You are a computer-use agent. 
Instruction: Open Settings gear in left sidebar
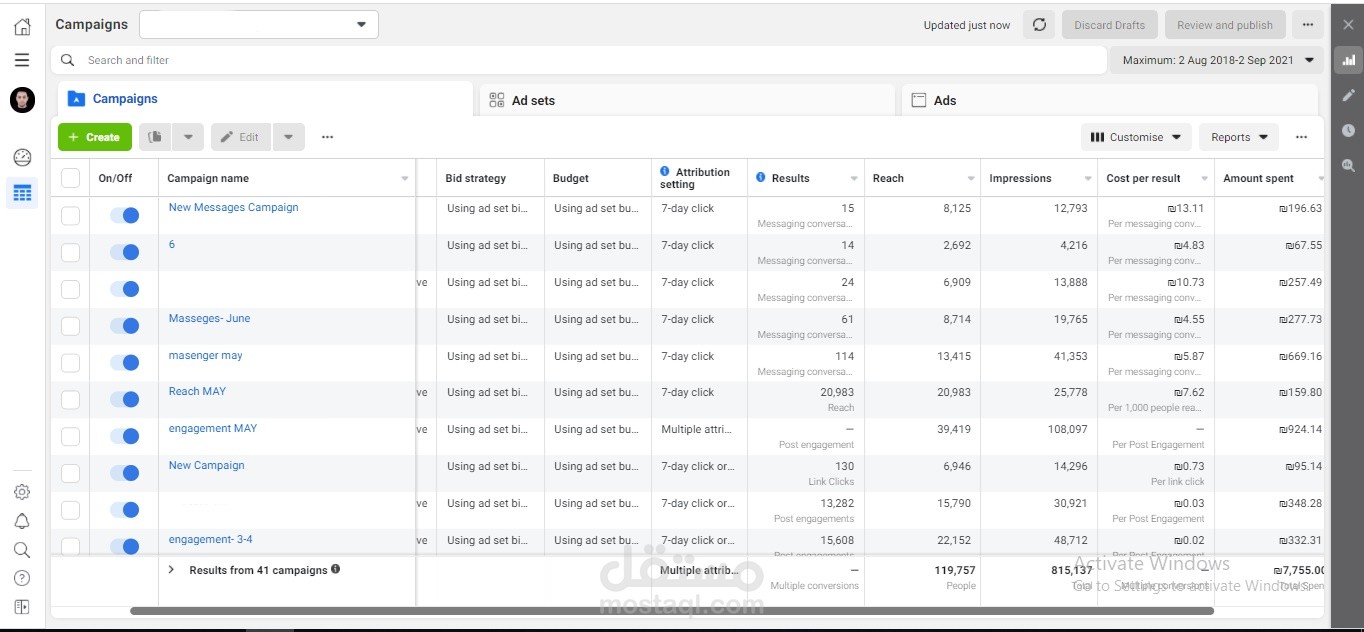[x=22, y=492]
